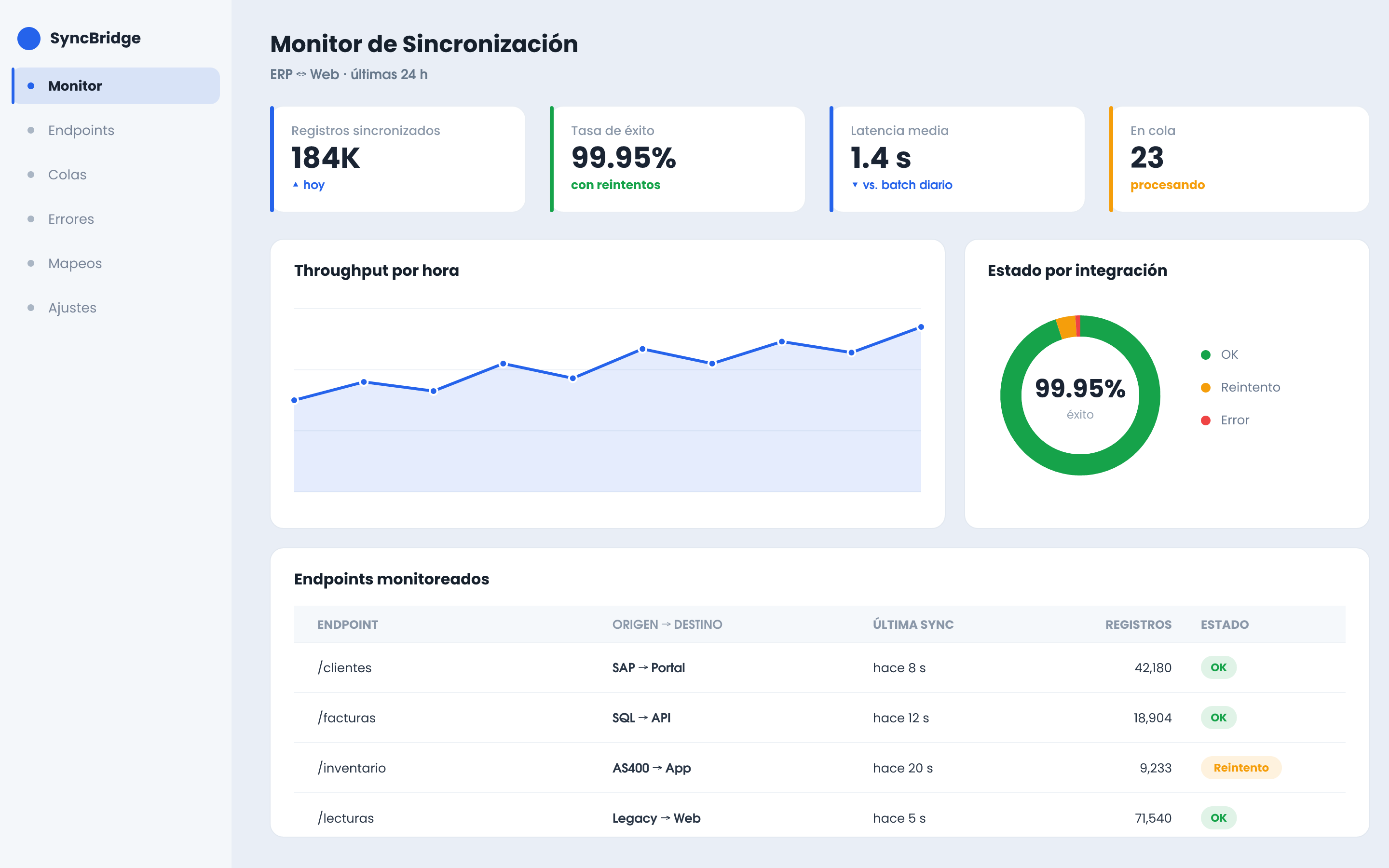Sort by REGISTROS column header
The image size is (1389, 868).
(x=1139, y=624)
